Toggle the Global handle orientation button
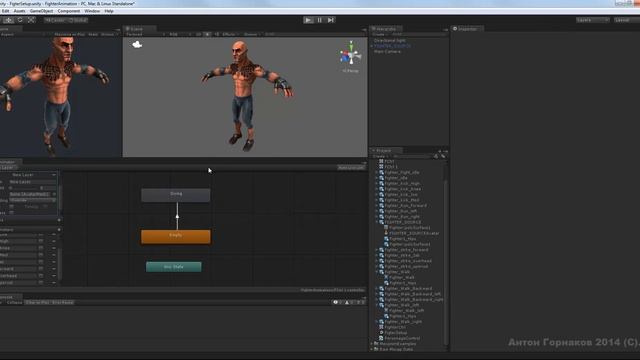Screen dimensions: 640x360 (x=78, y=20)
